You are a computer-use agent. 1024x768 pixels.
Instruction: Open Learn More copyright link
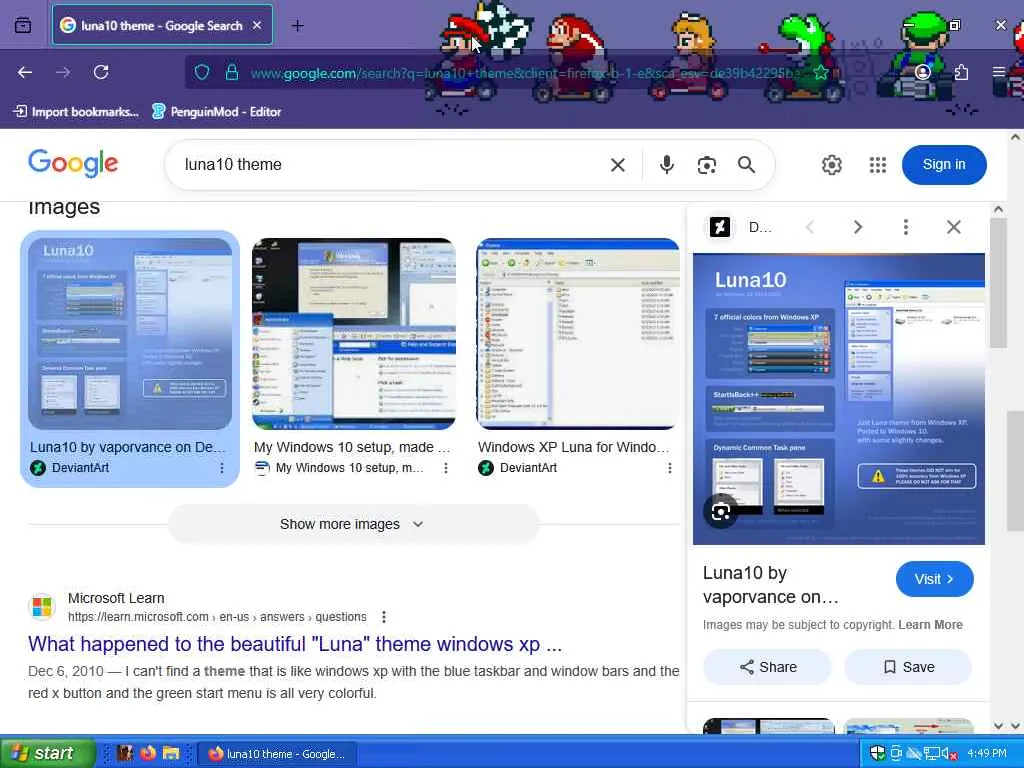coord(930,625)
